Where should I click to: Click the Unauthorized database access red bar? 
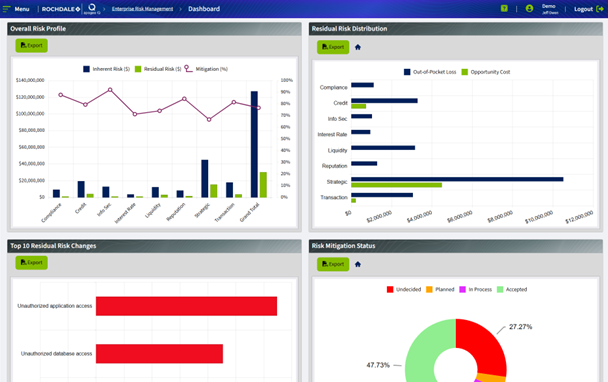tap(159, 354)
